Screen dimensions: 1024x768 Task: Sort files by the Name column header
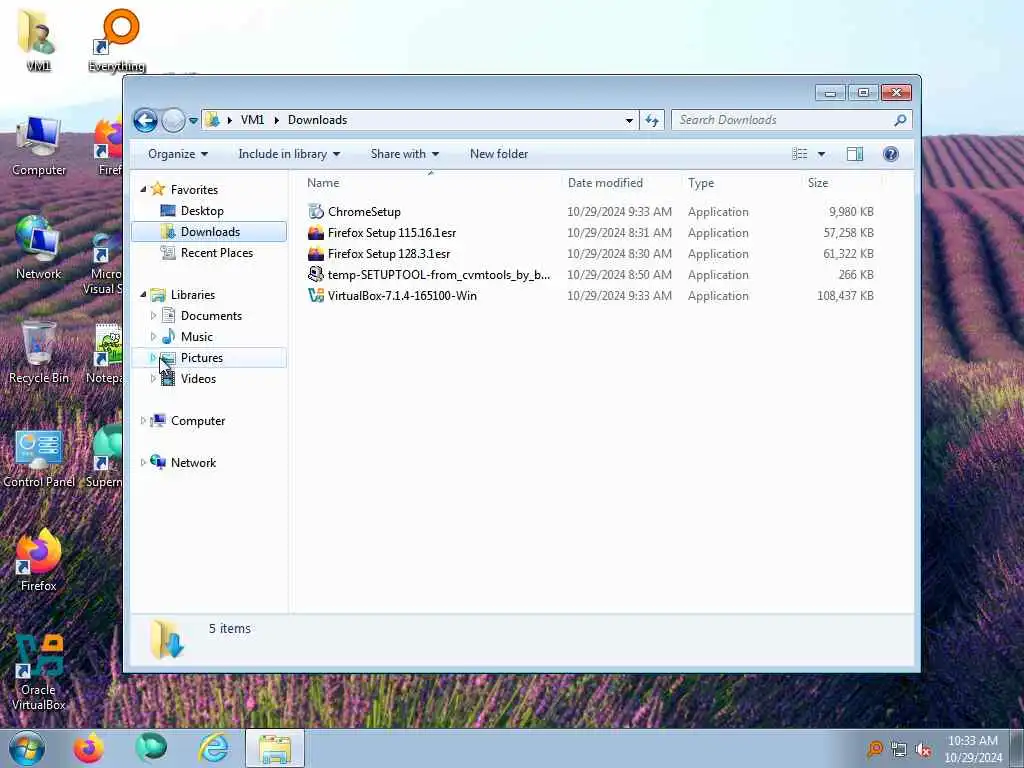pyautogui.click(x=431, y=183)
